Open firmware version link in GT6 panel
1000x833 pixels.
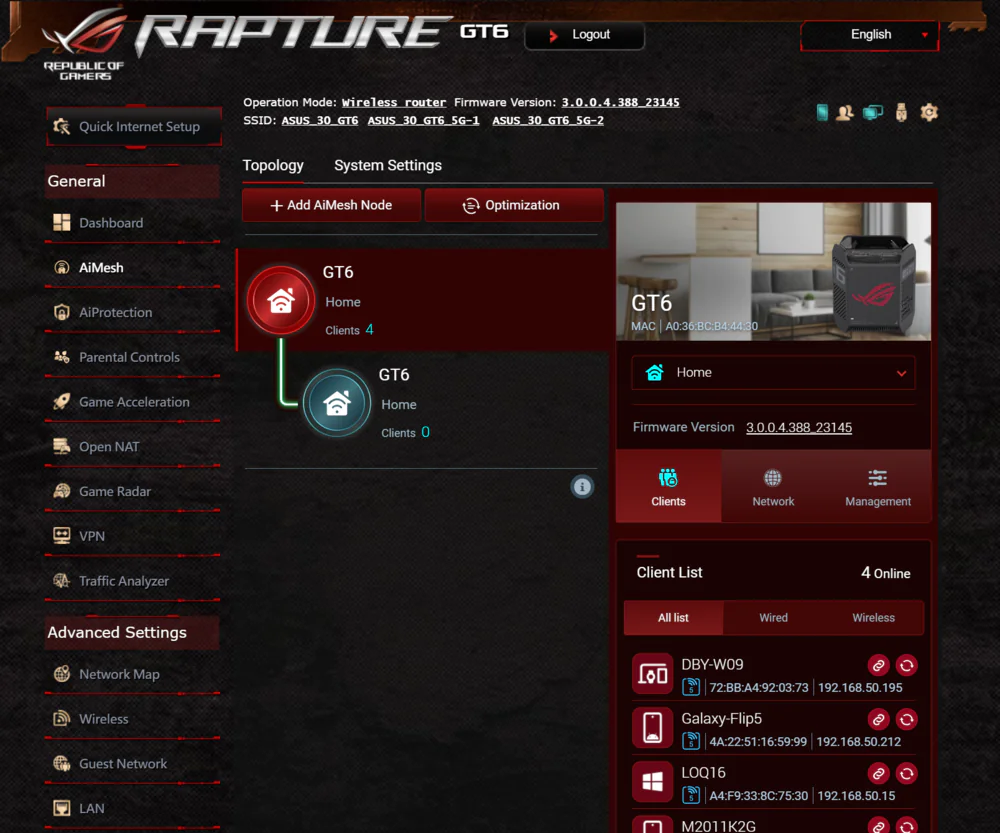(x=798, y=427)
